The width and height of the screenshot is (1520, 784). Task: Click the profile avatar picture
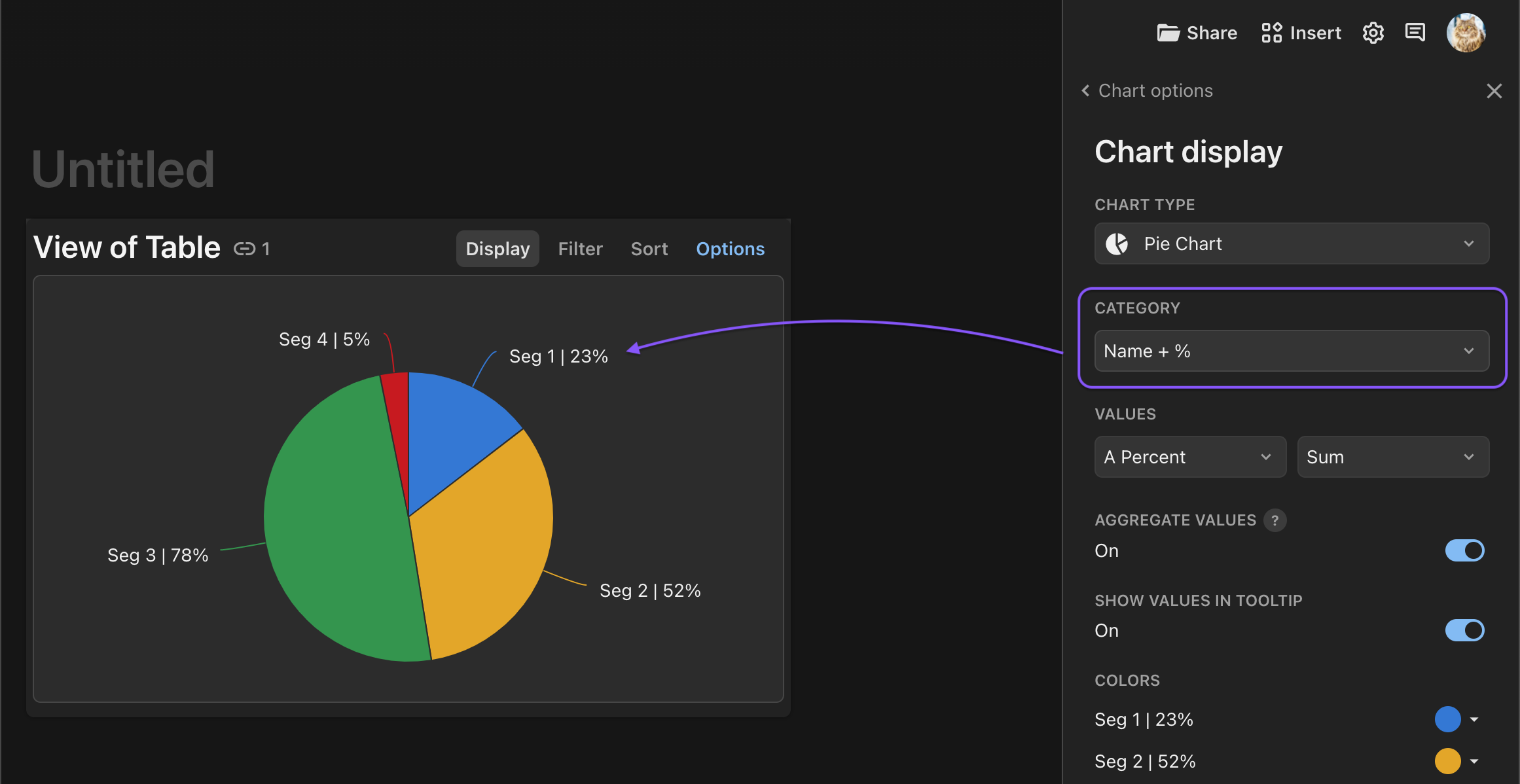coord(1466,32)
